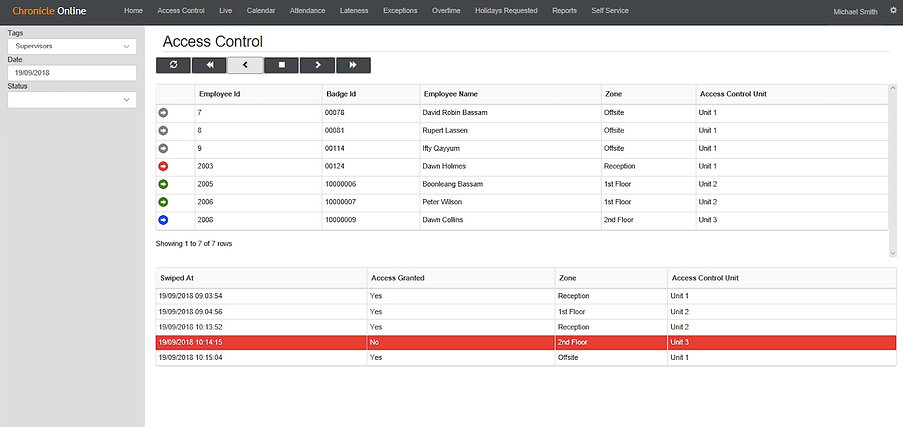Select the Ifty Qayyum name cell
The height and width of the screenshot is (427, 903).
511,149
